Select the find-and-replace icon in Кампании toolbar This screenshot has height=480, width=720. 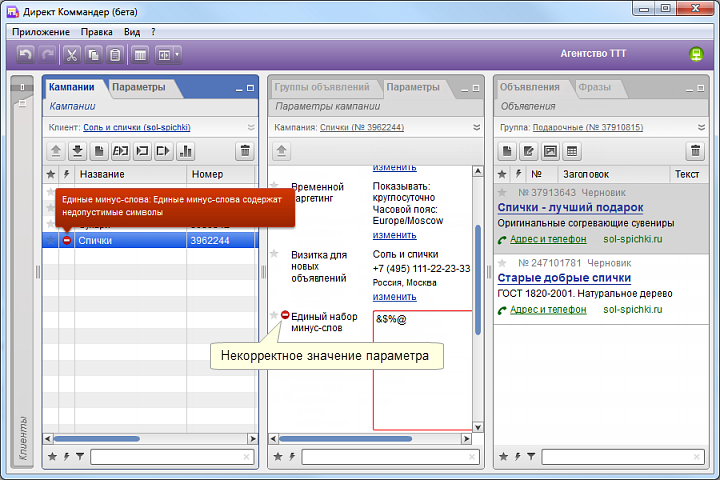click(x=121, y=151)
